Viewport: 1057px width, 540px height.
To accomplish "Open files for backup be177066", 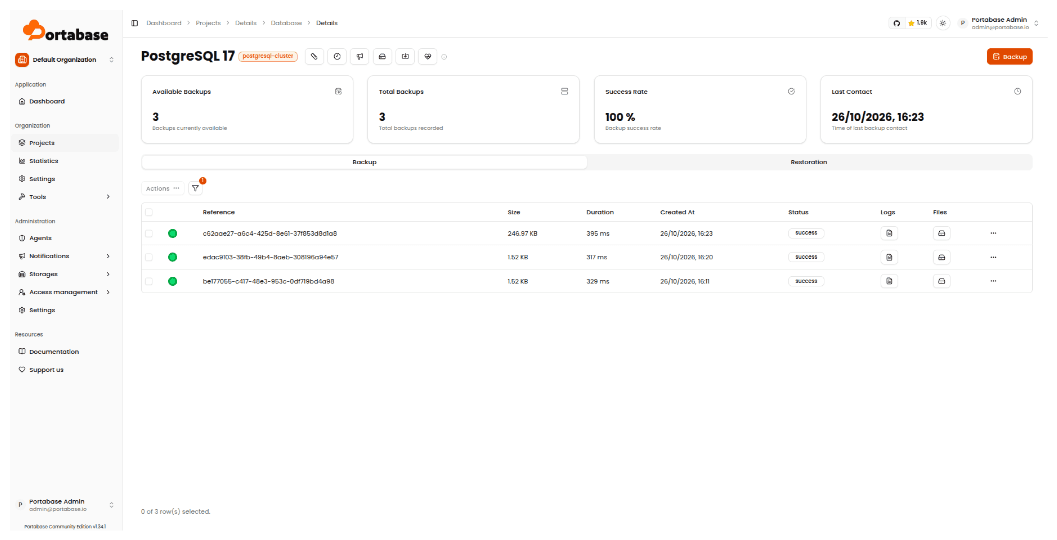I will (x=942, y=281).
